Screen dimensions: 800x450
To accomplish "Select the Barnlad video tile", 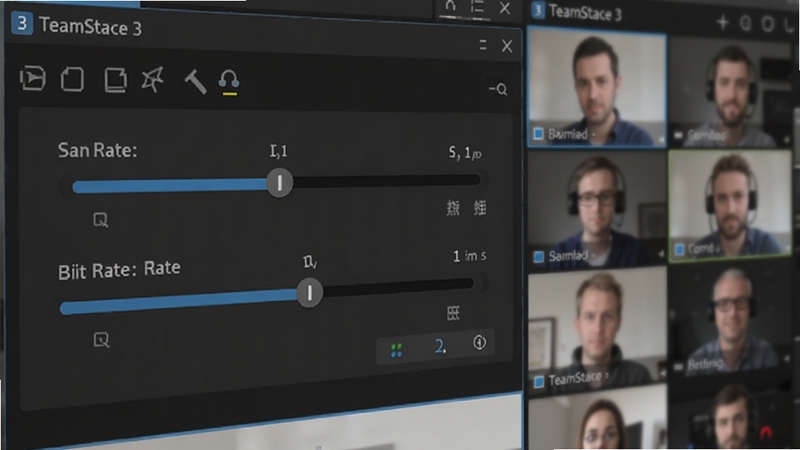I will [x=597, y=88].
